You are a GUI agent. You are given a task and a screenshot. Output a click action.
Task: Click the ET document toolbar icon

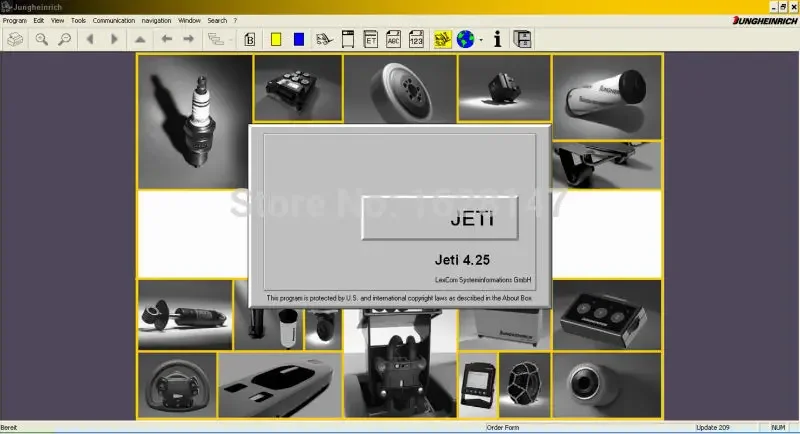click(x=370, y=39)
